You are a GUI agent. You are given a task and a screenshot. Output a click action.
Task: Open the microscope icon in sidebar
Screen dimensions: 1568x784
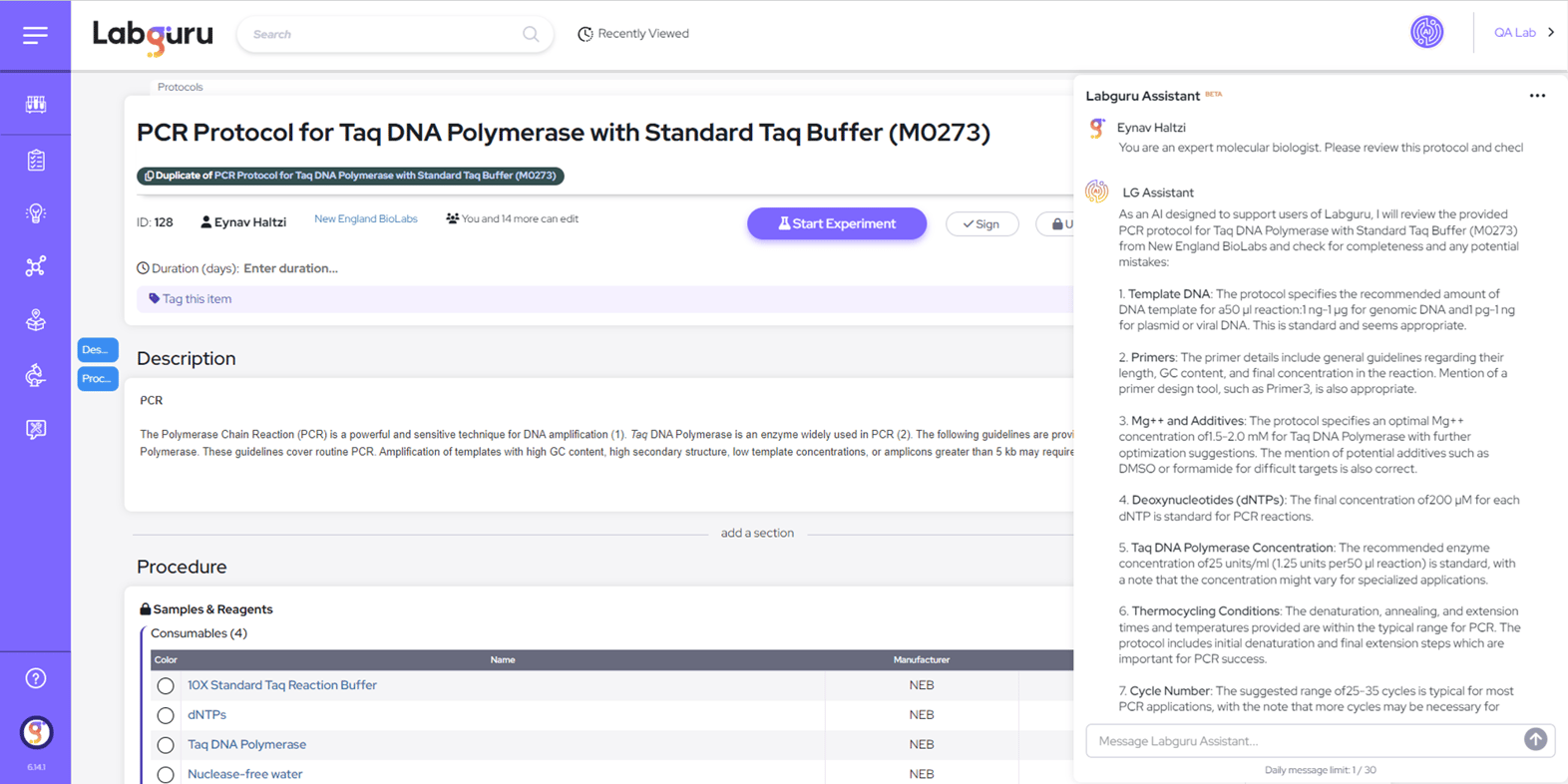[x=36, y=375]
